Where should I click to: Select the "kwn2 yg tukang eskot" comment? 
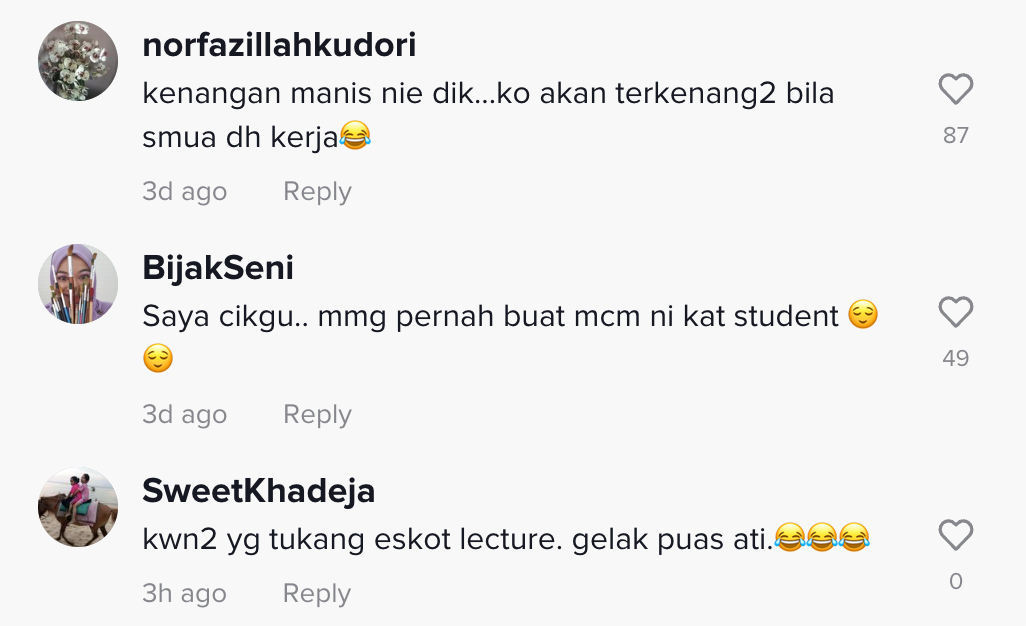(457, 541)
